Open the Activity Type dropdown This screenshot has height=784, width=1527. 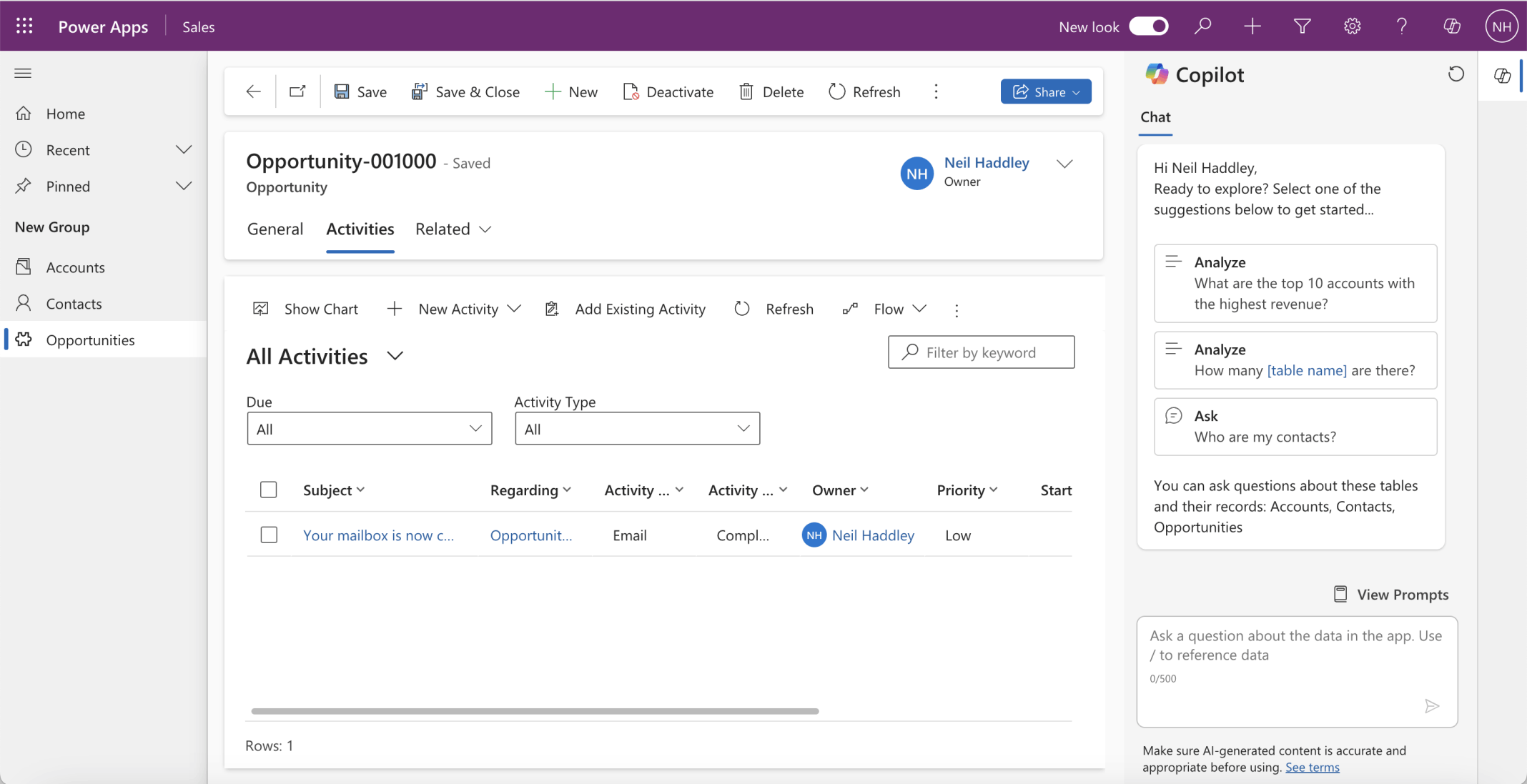[637, 428]
